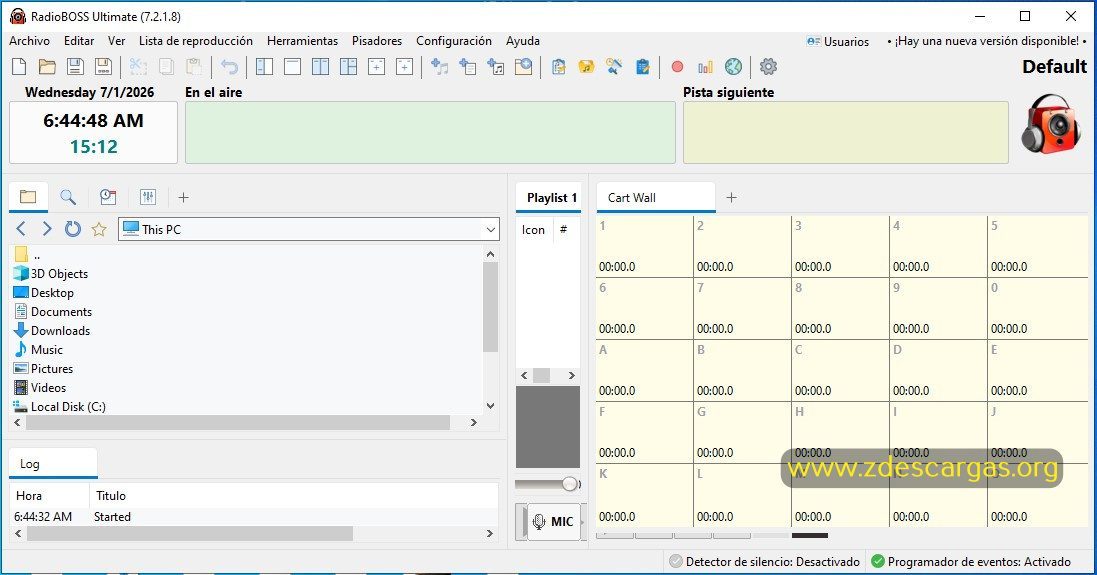Click the Titulo column header in Log
Screen dimensions: 1097x575
[x=111, y=495]
